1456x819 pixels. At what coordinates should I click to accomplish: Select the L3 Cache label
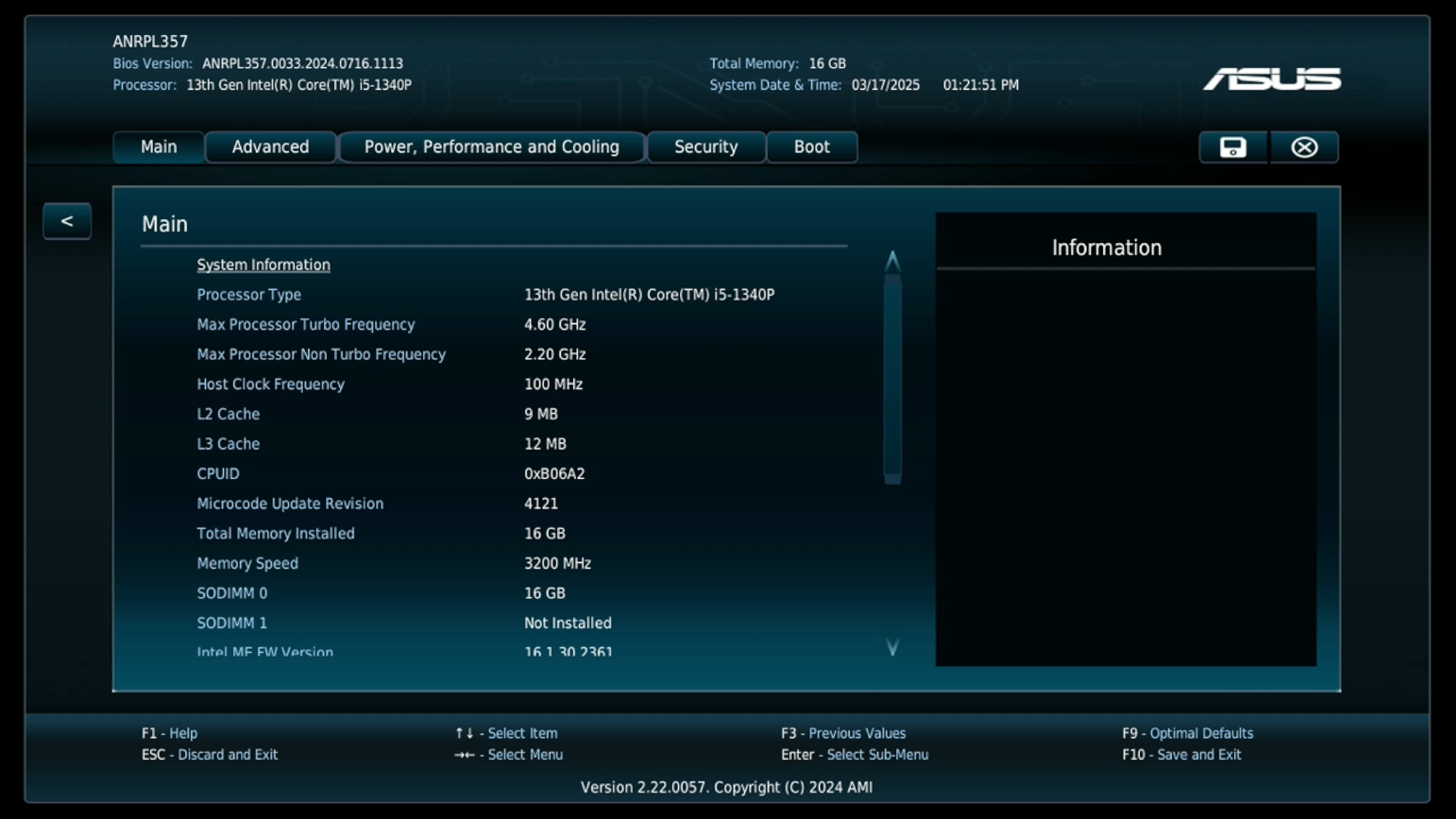(228, 444)
